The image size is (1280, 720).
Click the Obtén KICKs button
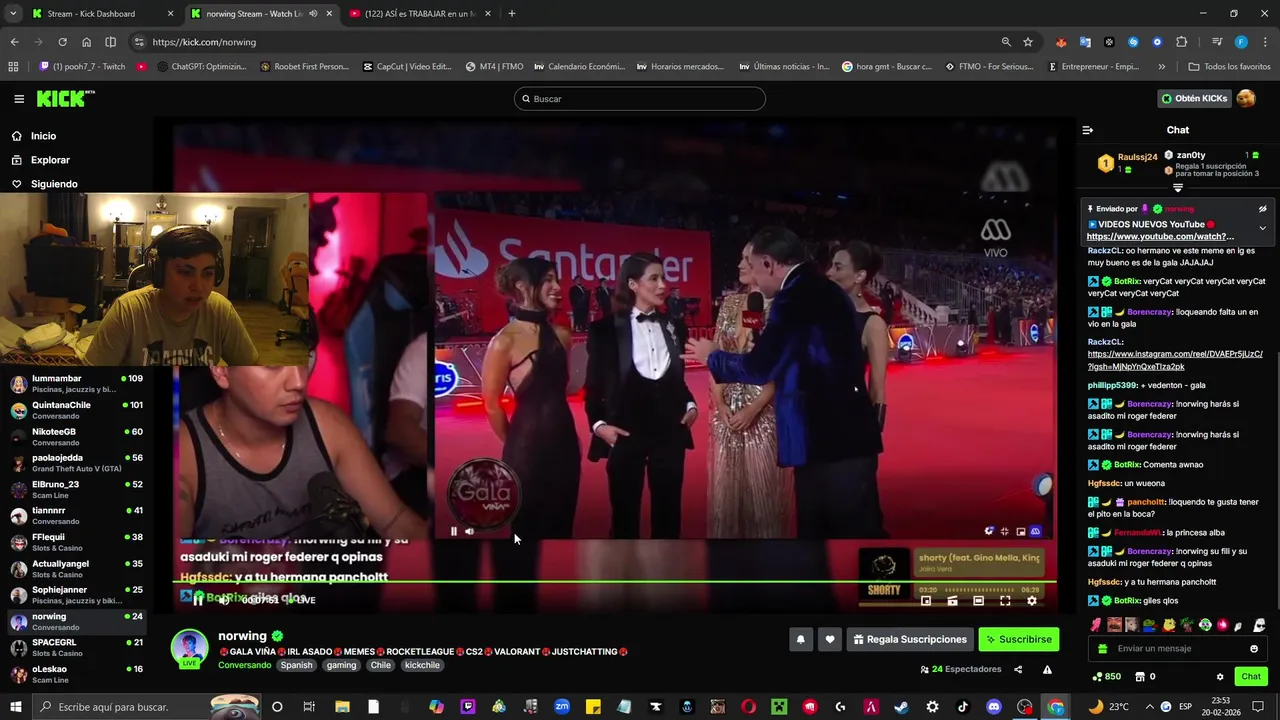1194,99
